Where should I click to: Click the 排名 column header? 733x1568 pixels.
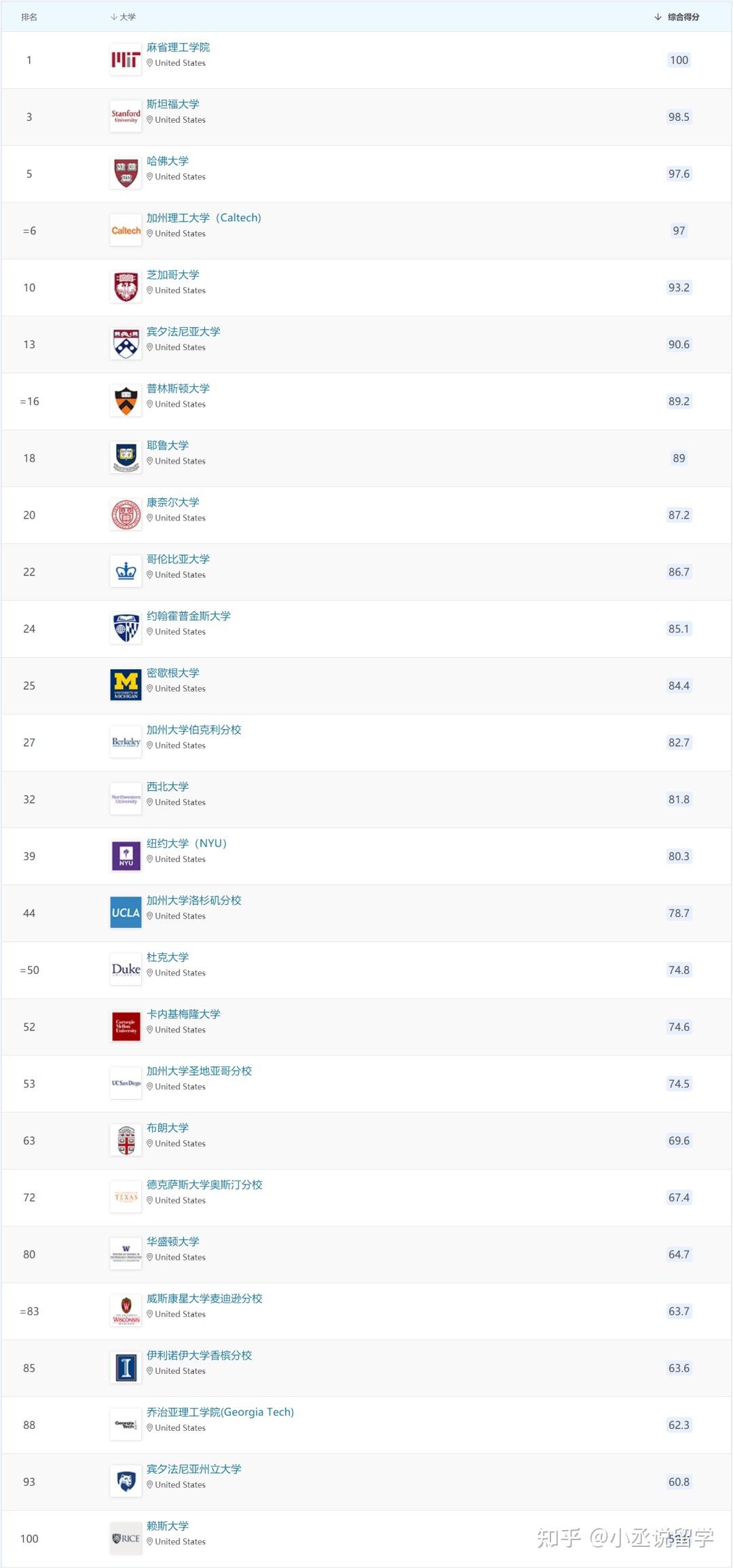29,17
